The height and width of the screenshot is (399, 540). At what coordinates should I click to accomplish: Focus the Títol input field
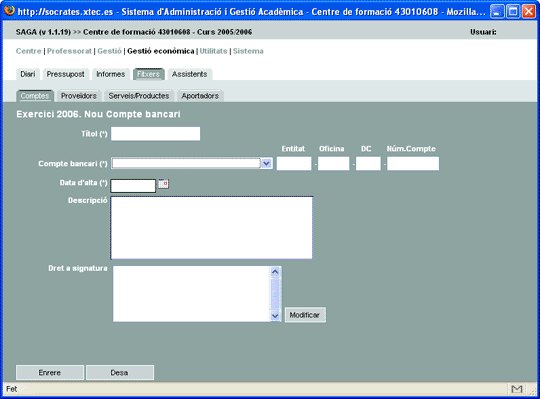155,134
